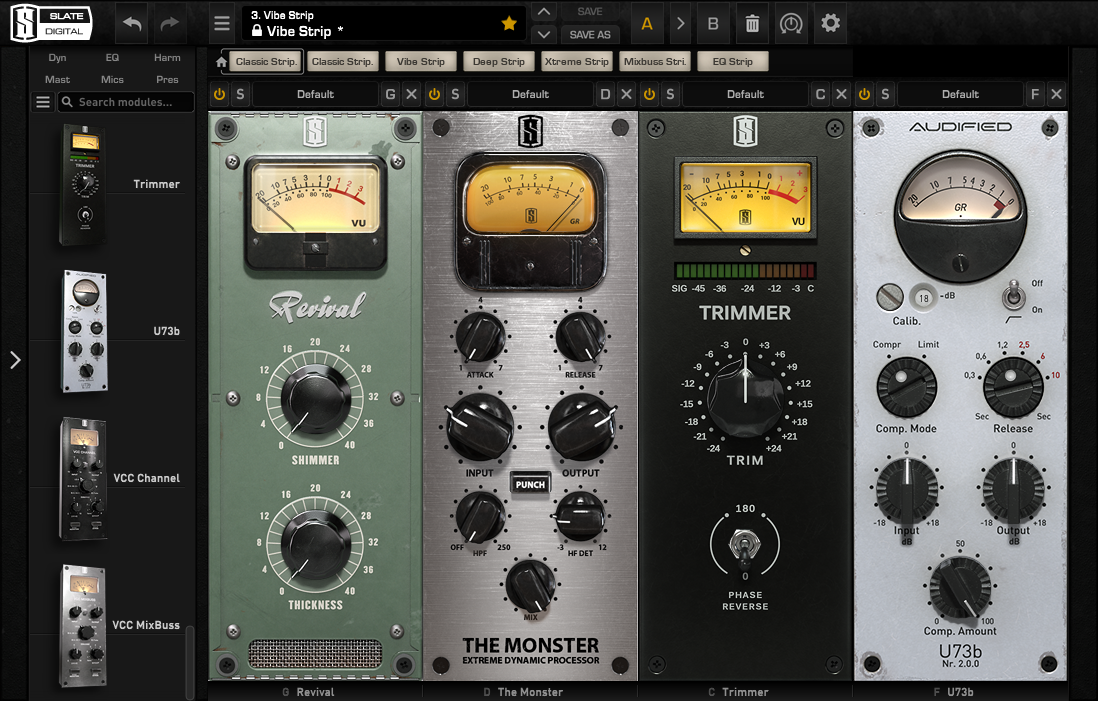Delete using the trash can icon

[752, 23]
